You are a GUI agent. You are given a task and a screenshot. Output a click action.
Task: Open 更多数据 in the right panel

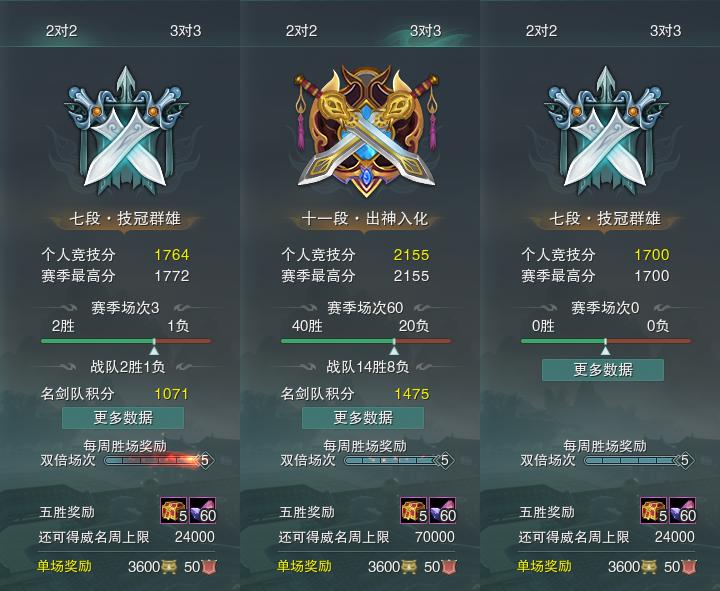point(603,370)
